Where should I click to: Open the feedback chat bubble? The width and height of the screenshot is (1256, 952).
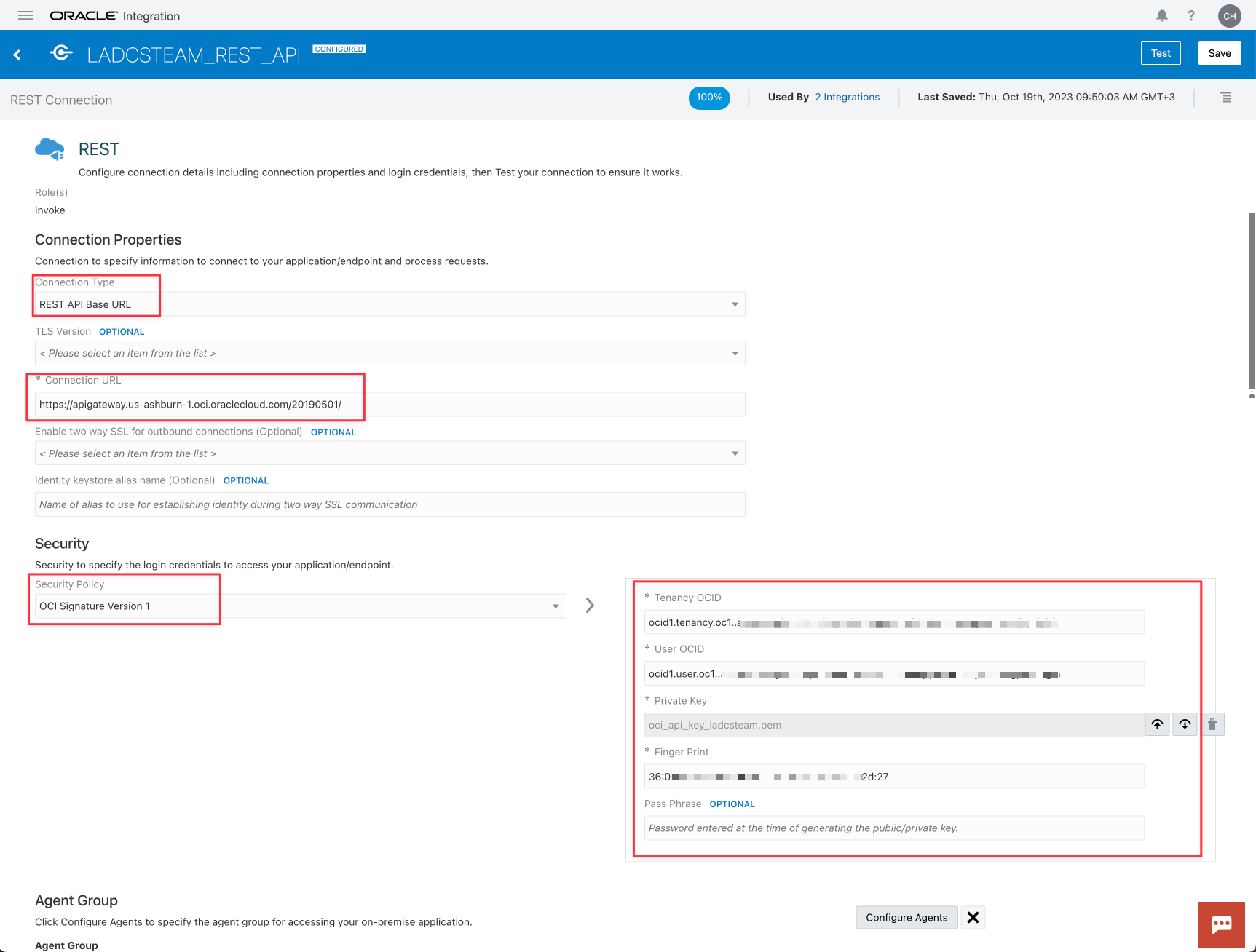(1221, 924)
